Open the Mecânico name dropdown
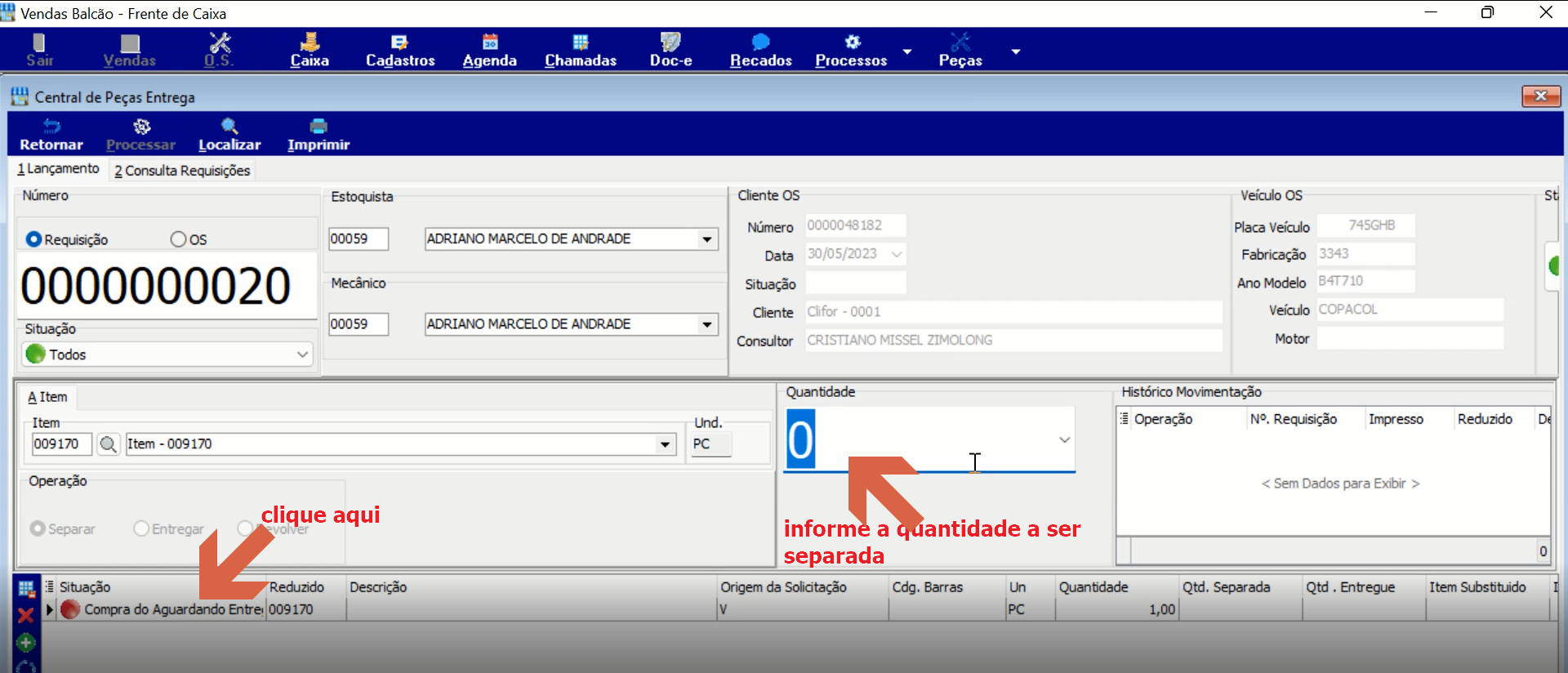 (x=706, y=324)
